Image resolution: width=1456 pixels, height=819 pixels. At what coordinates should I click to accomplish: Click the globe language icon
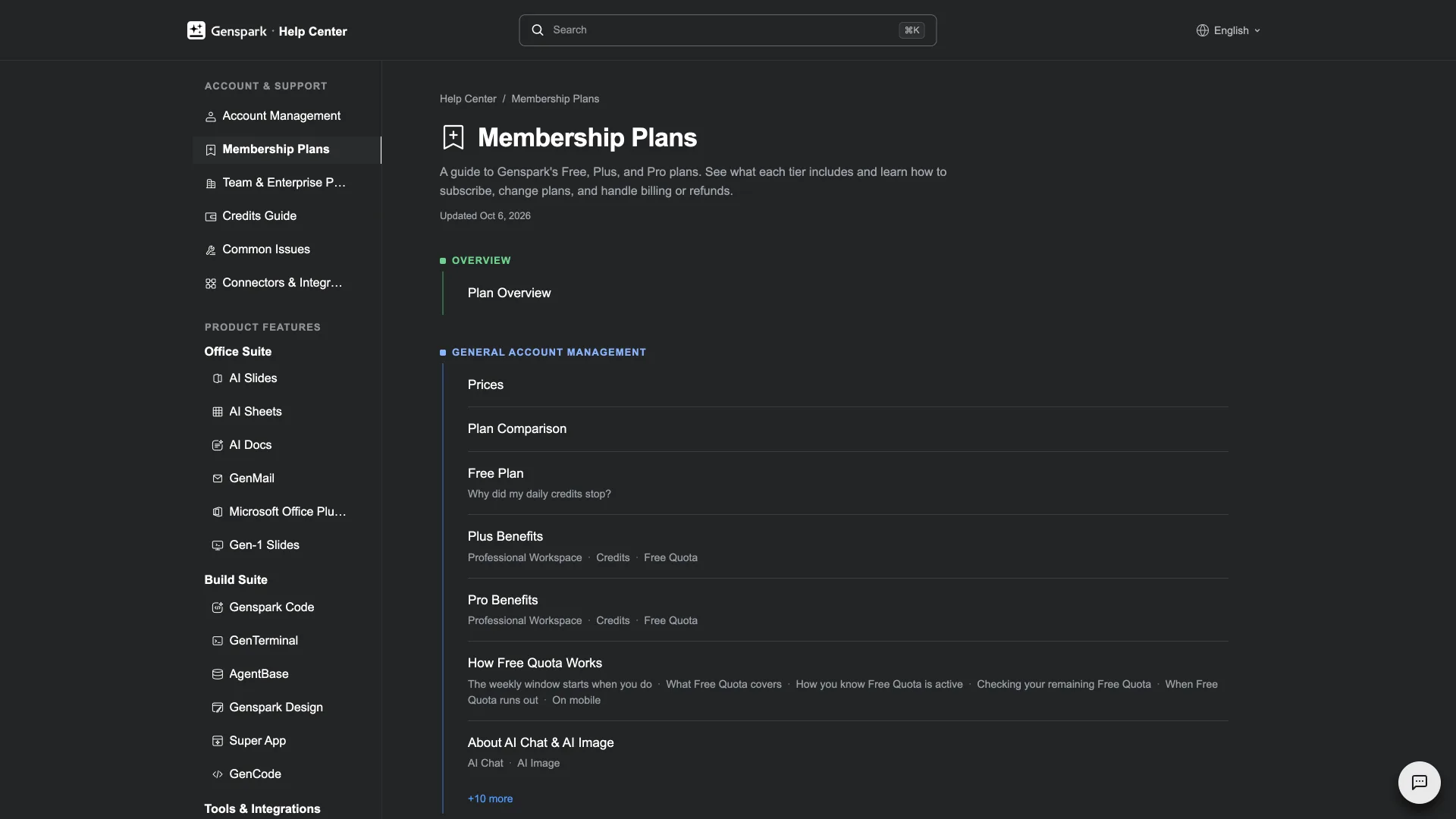tap(1202, 30)
